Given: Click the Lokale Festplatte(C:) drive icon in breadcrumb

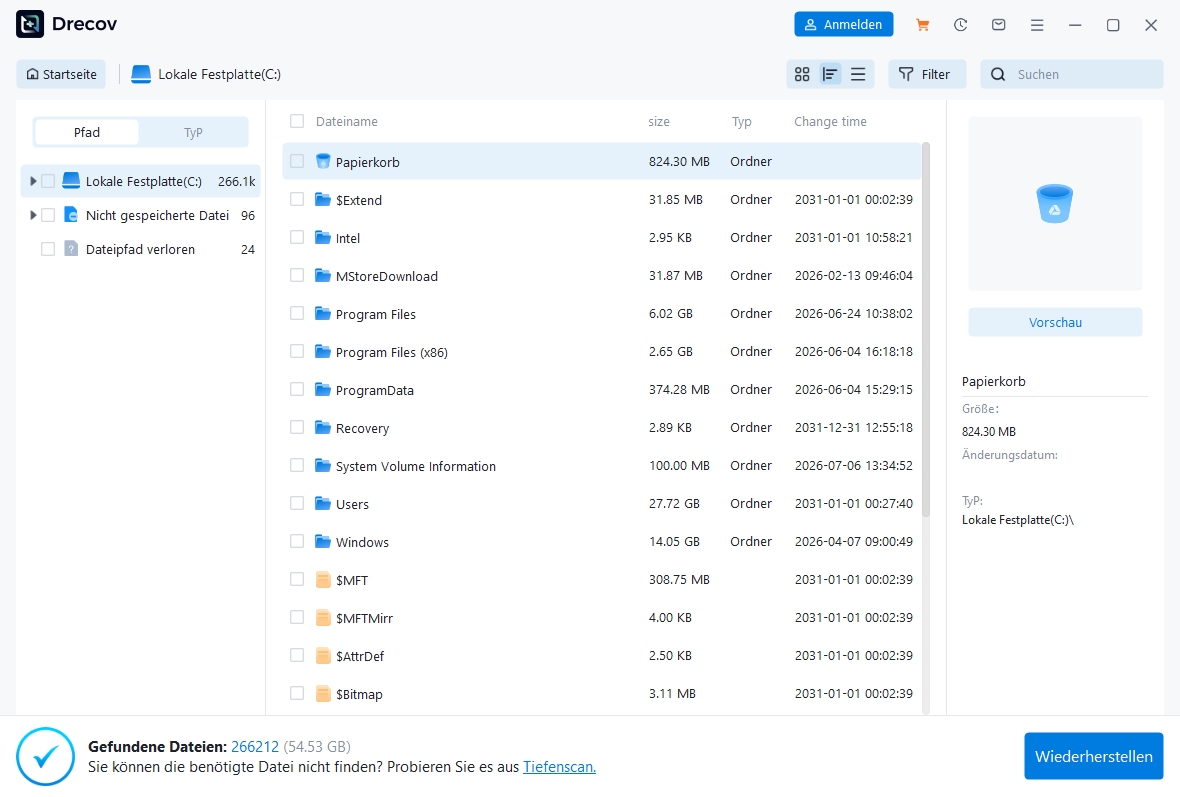Looking at the screenshot, I should pos(141,74).
